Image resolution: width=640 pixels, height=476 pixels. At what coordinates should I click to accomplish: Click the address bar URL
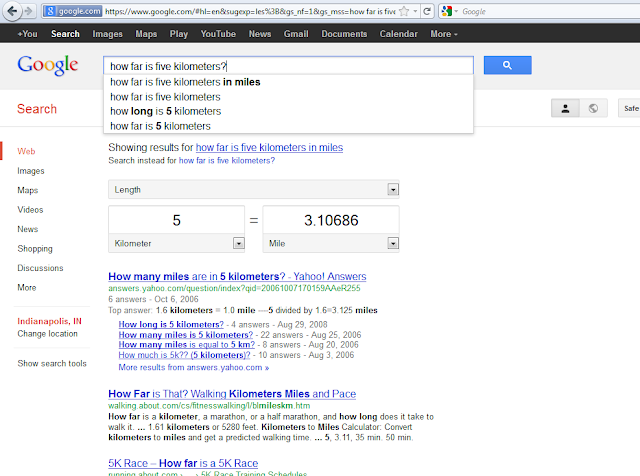click(250, 11)
